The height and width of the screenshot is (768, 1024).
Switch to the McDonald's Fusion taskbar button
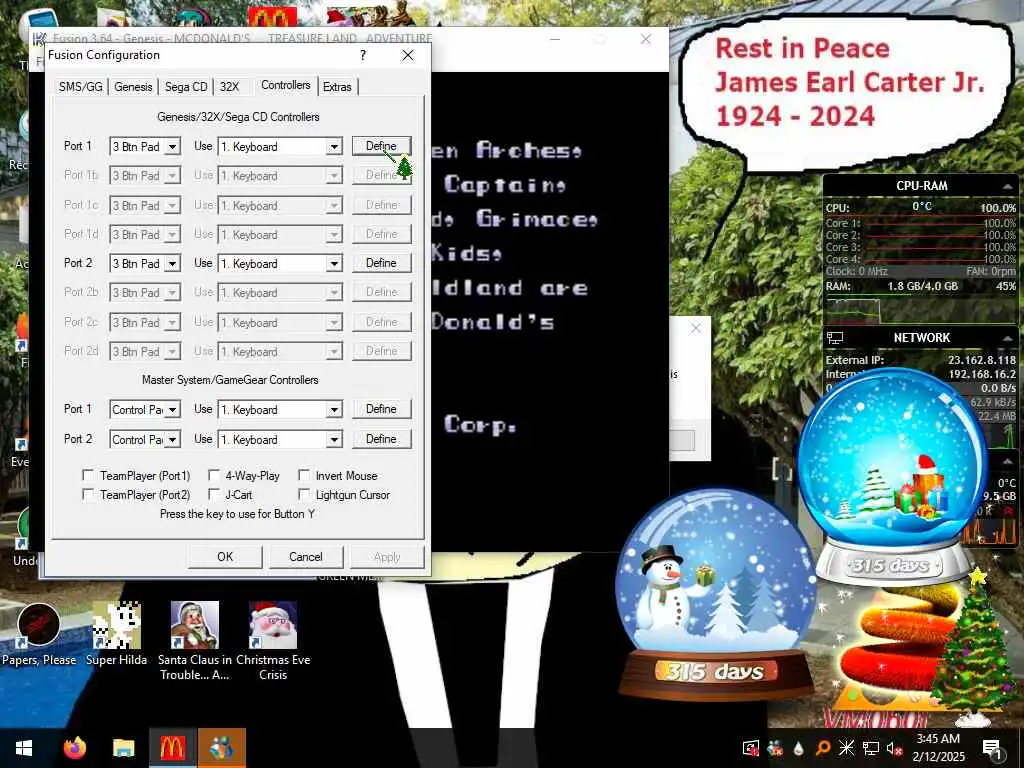pos(172,748)
